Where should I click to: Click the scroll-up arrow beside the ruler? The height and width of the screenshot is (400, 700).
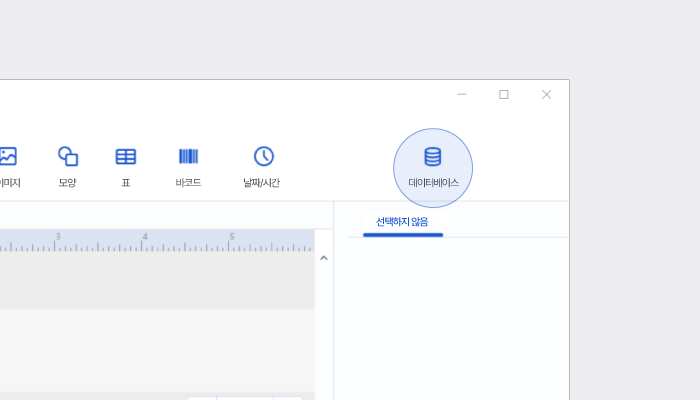point(324,258)
